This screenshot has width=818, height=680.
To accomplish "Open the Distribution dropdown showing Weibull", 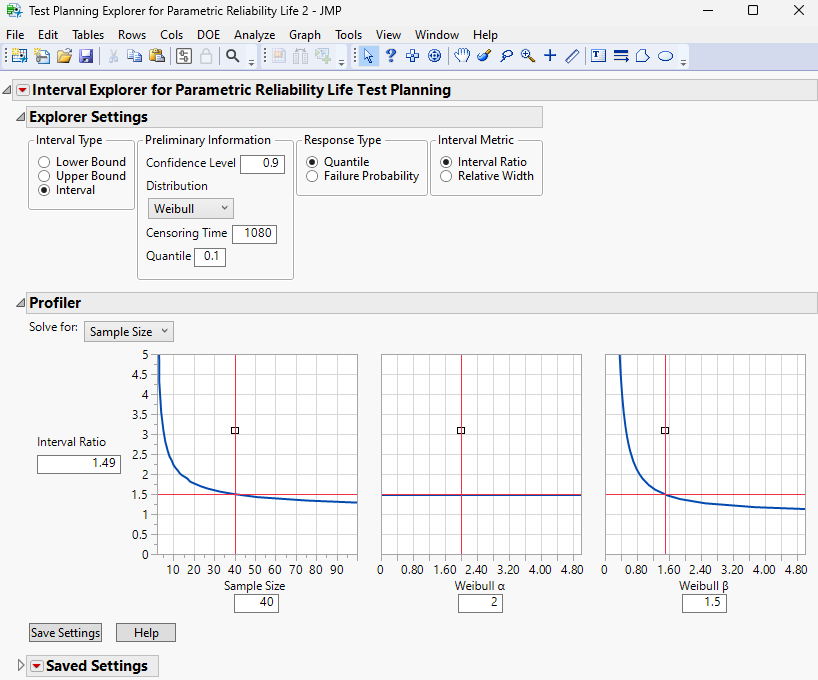I will click(190, 208).
